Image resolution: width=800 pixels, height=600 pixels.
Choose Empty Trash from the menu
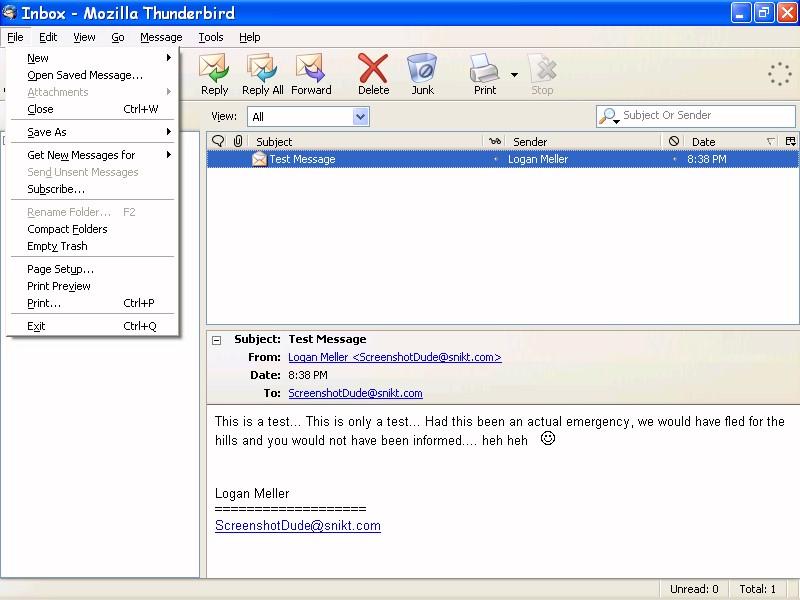click(92, 246)
